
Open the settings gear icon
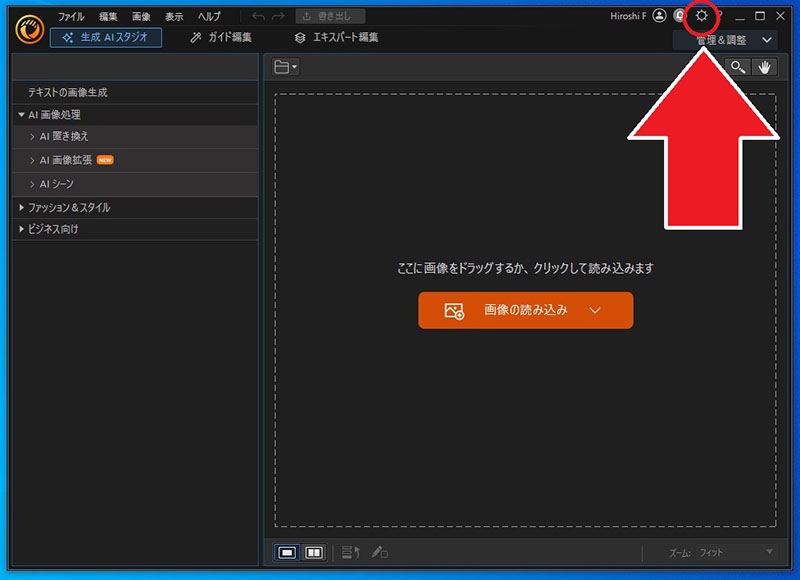(702, 16)
